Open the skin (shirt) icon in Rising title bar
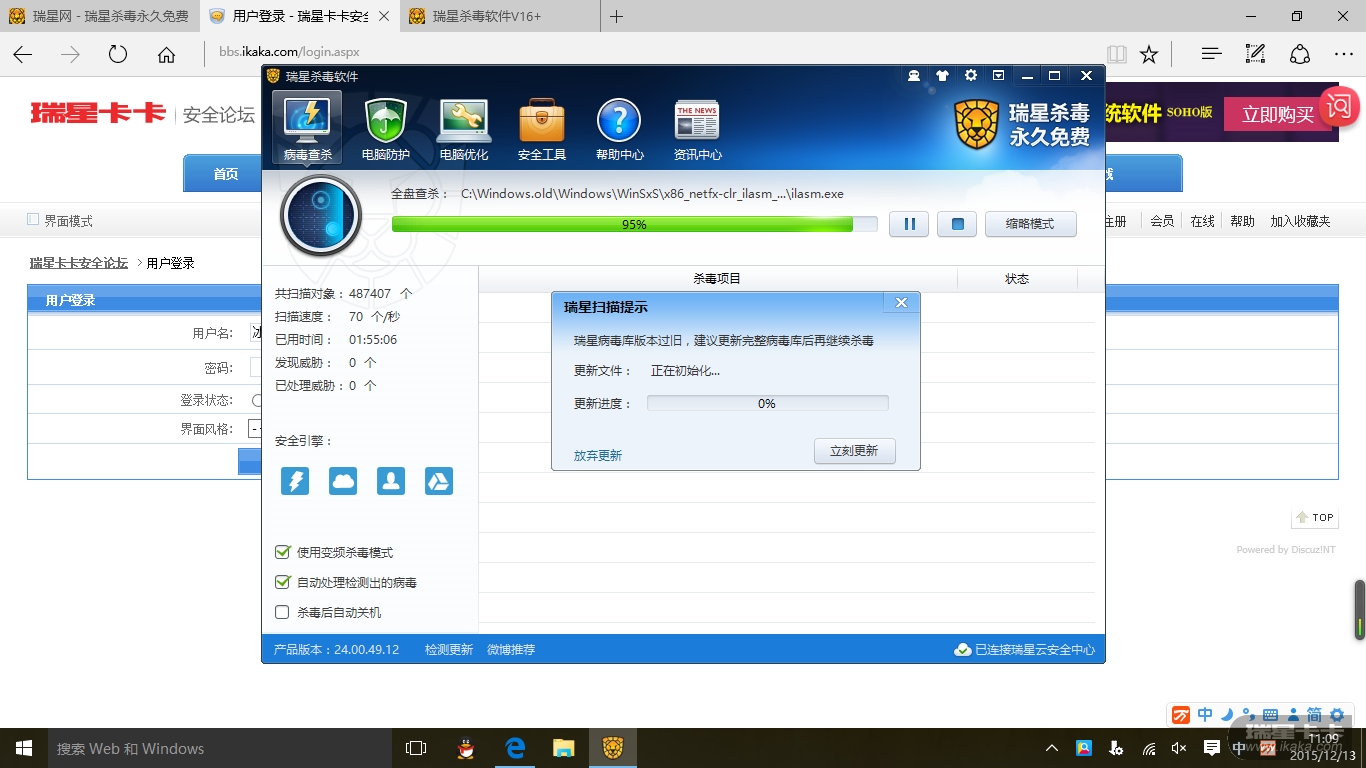1366x768 pixels. (942, 76)
